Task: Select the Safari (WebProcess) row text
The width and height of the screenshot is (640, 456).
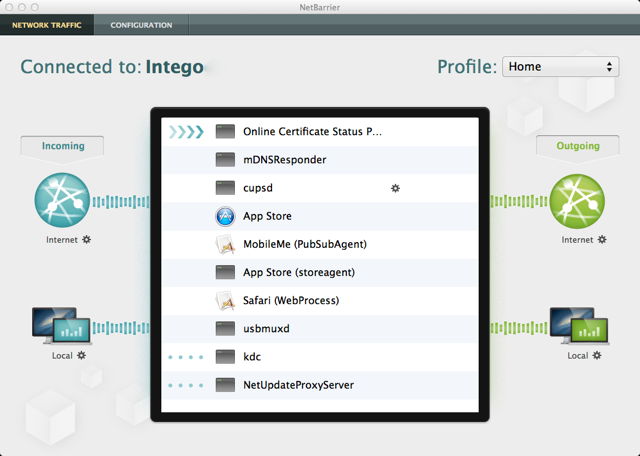Action: click(x=291, y=300)
